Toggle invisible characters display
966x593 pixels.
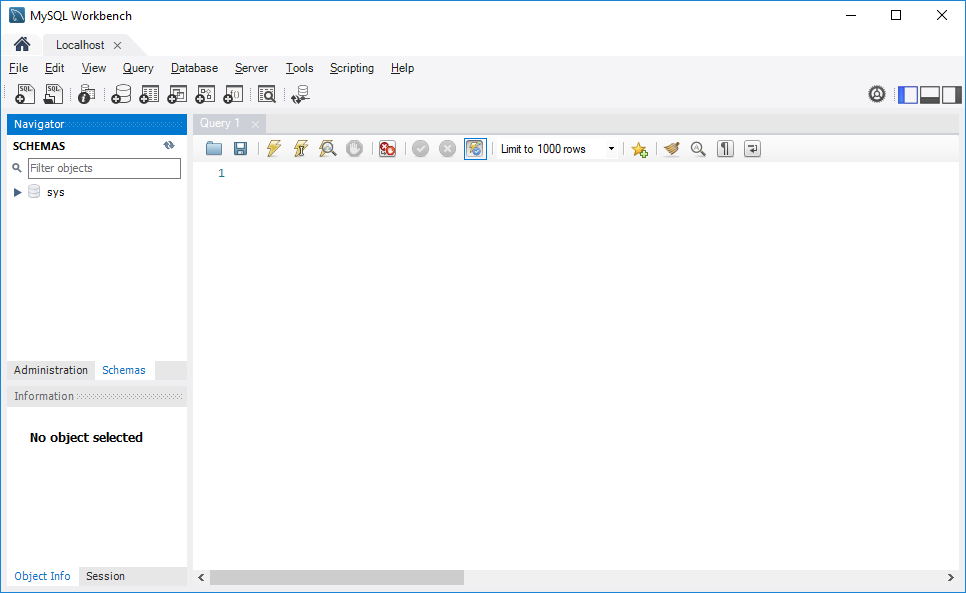[725, 148]
